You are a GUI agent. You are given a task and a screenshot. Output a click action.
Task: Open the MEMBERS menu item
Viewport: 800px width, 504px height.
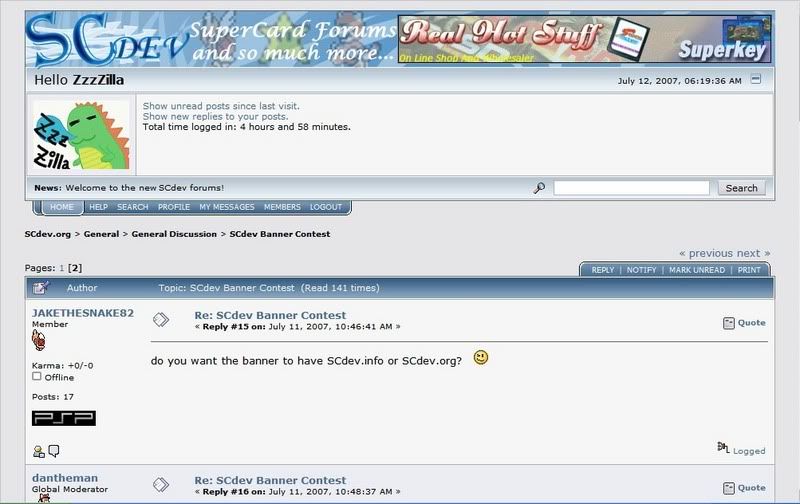[282, 207]
